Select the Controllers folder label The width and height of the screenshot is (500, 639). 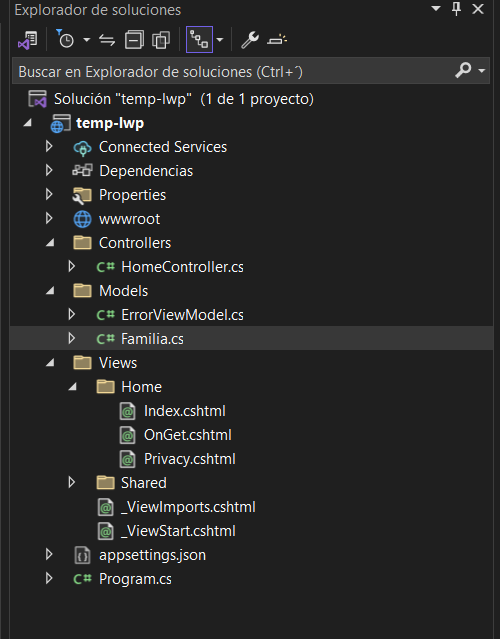pos(135,243)
